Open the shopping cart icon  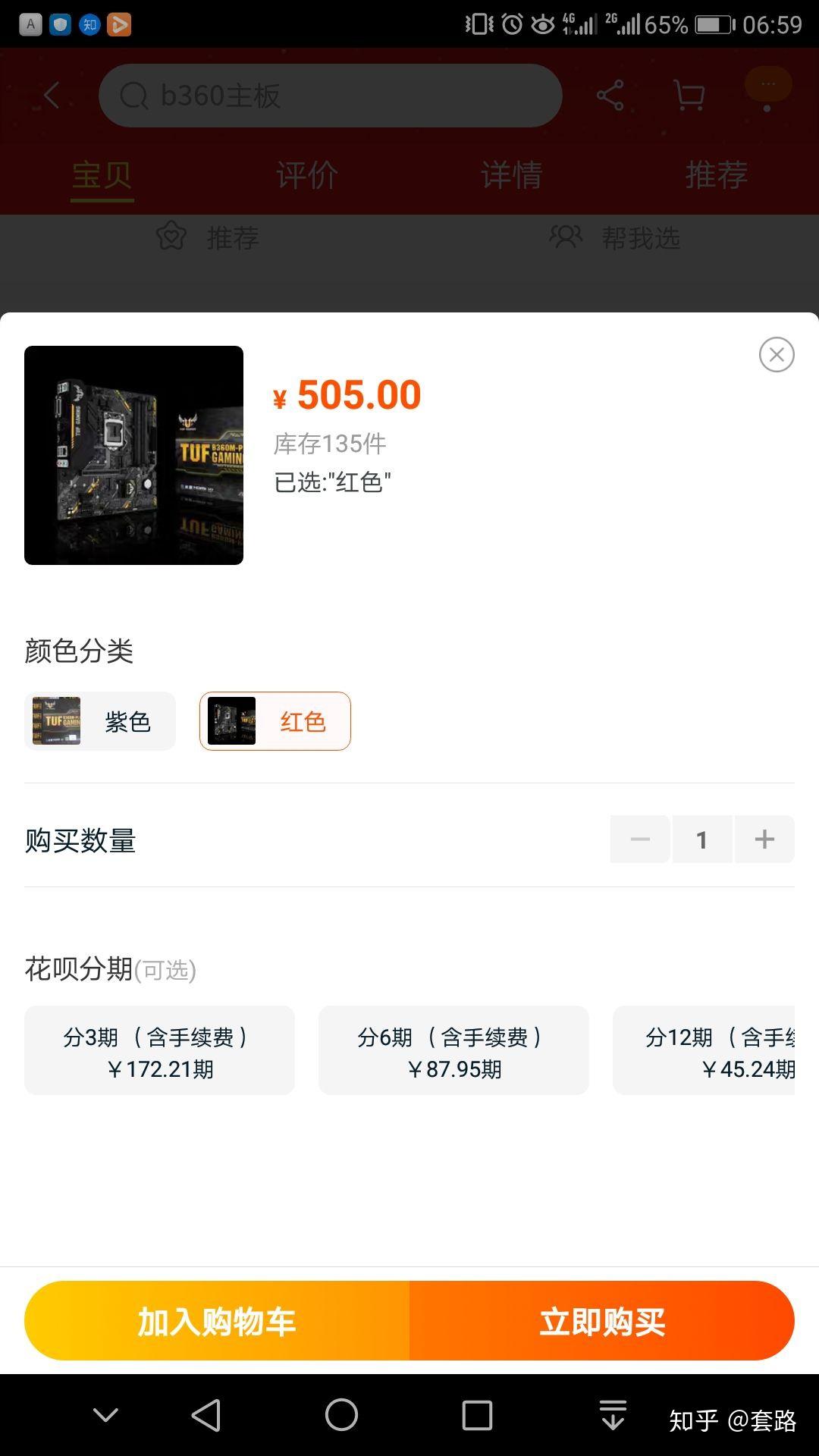click(x=689, y=96)
